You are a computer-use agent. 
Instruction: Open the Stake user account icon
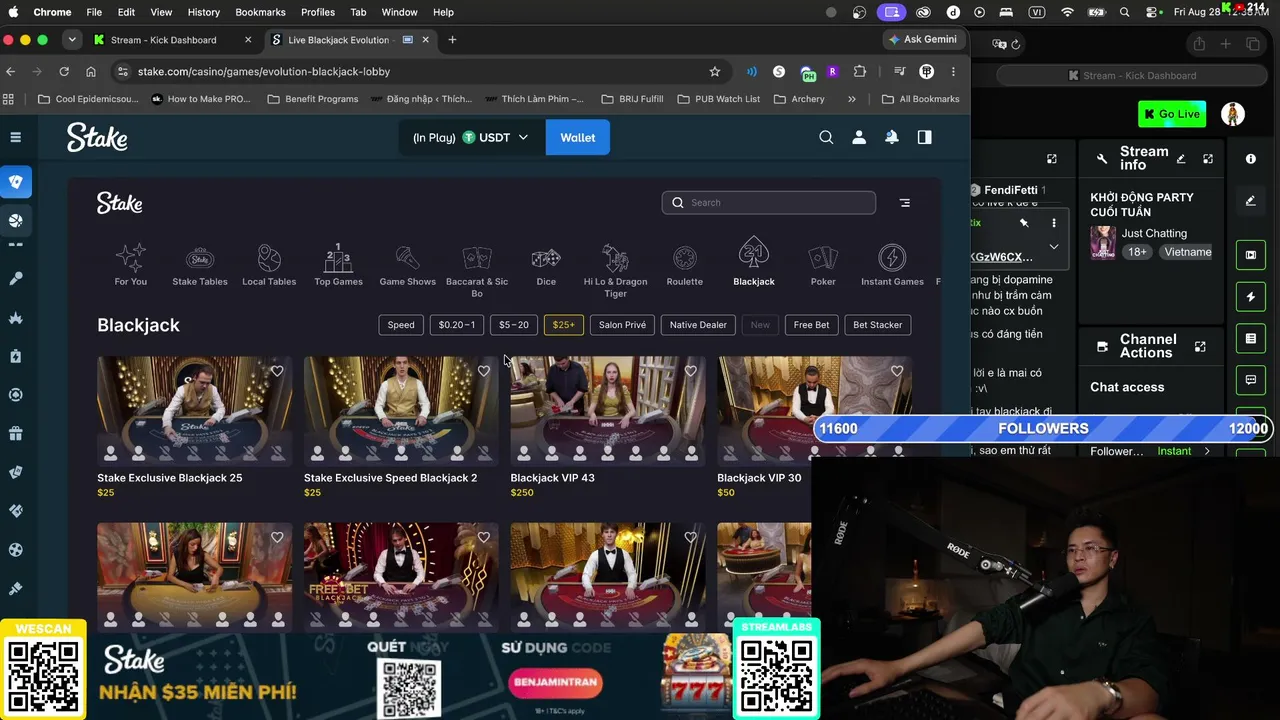(859, 138)
